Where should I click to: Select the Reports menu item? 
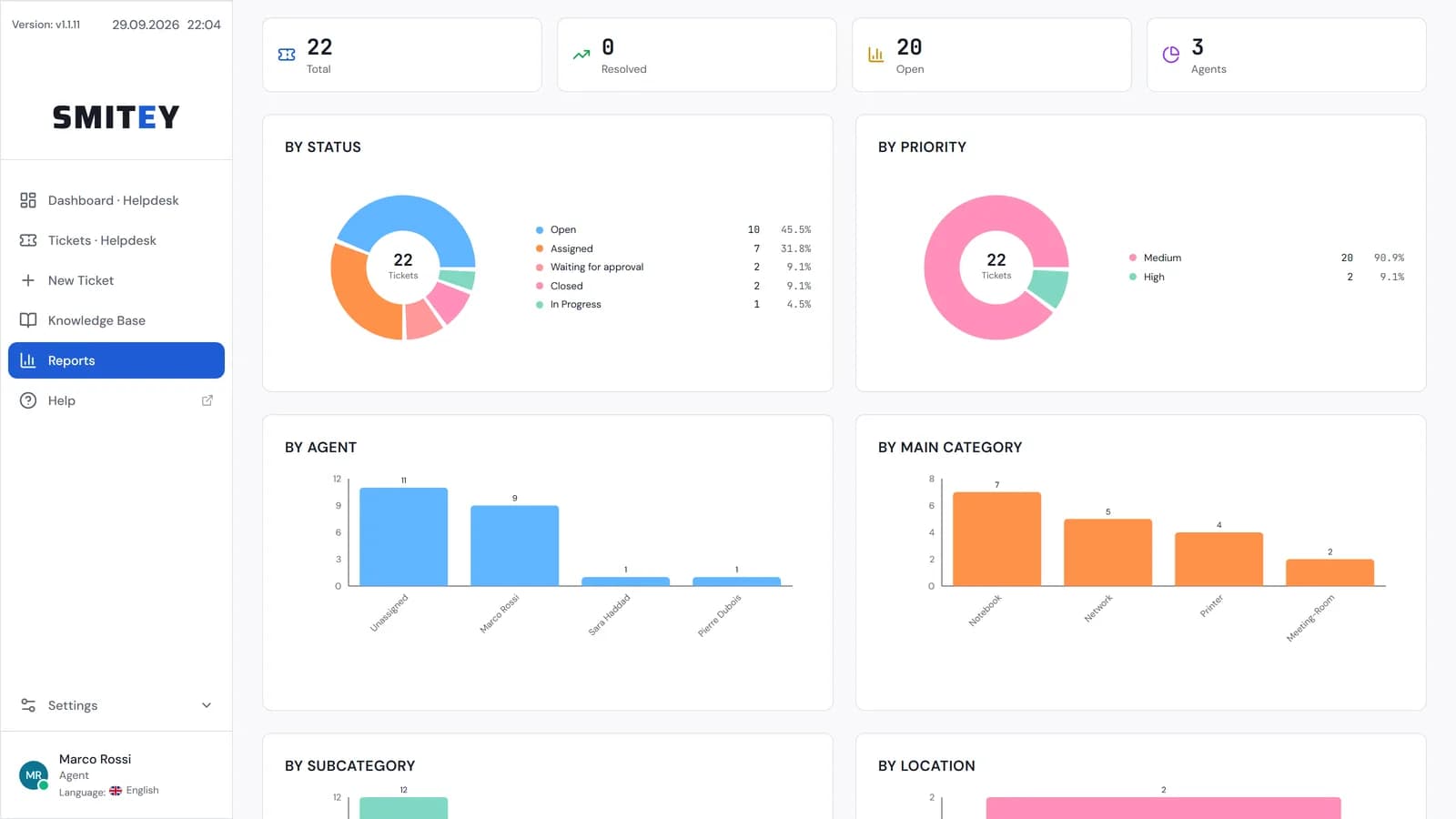(116, 360)
